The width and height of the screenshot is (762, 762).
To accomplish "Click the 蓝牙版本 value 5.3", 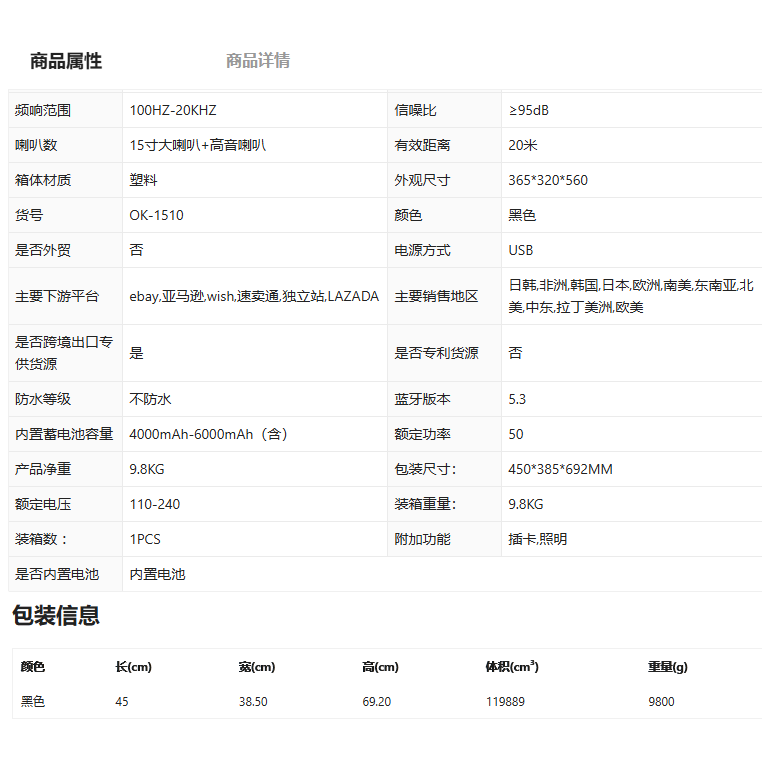I will pyautogui.click(x=517, y=399).
